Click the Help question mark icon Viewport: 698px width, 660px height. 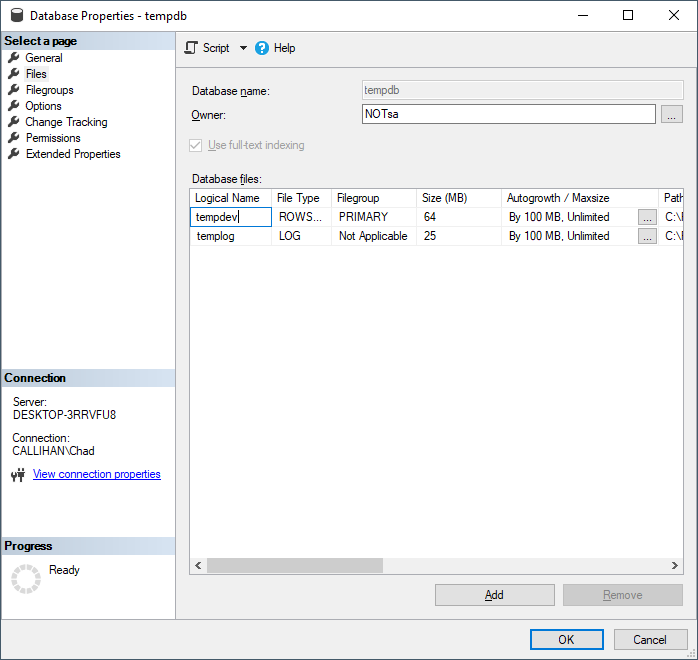click(x=262, y=48)
